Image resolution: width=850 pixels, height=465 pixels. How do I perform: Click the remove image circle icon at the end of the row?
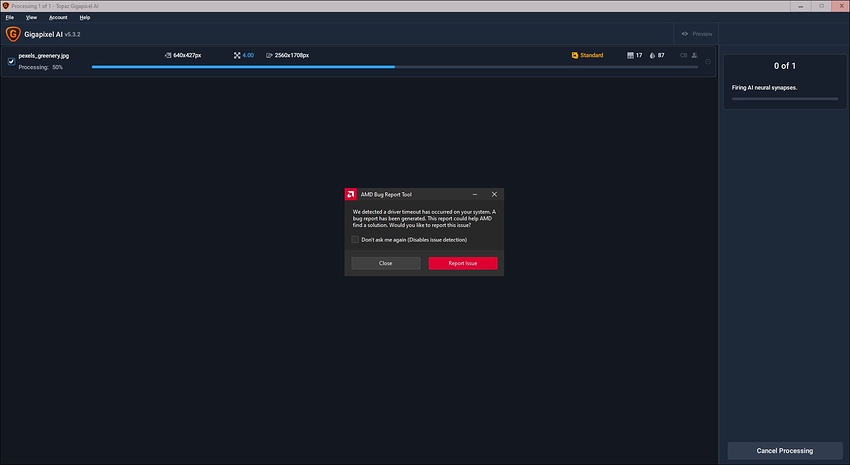[x=708, y=62]
